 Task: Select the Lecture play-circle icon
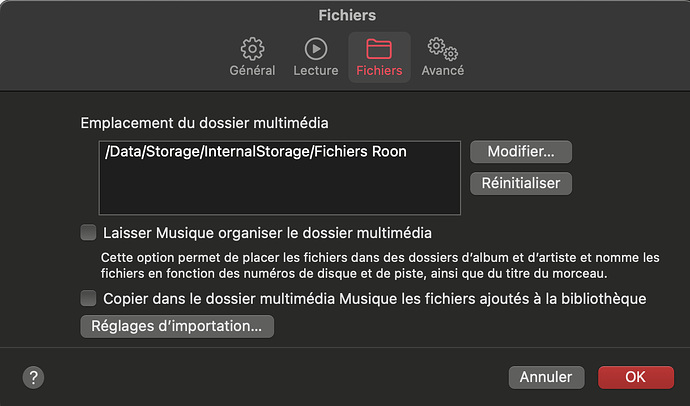(316, 49)
